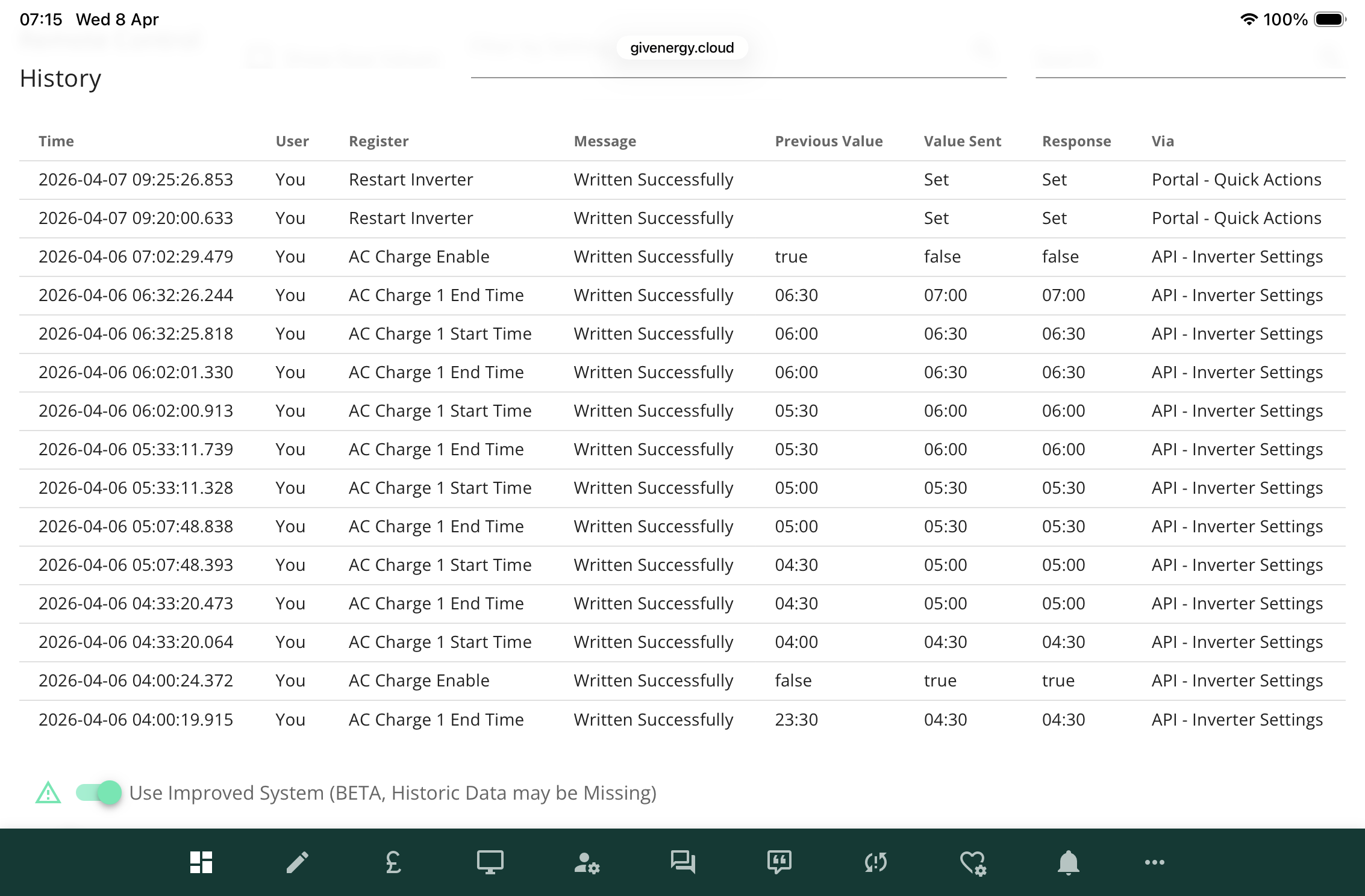Tap the battery indicator in status bar
Screen dimensions: 1365x896
[x=1329, y=19]
